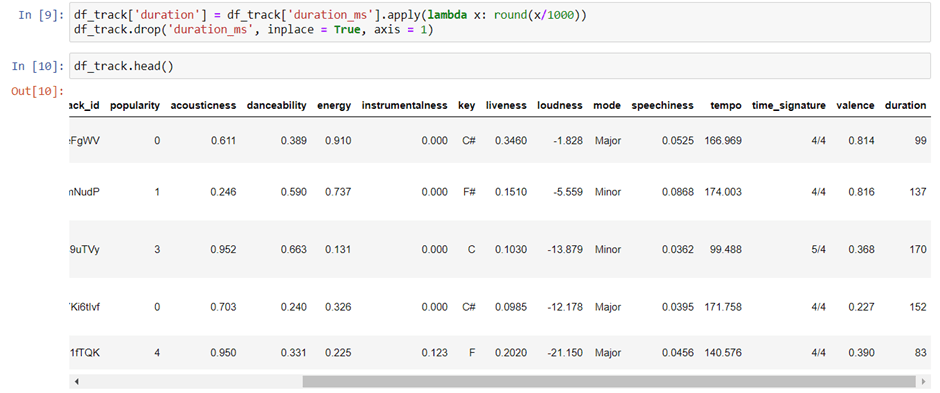Click the acousticness value 0.952
Image resolution: width=940 pixels, height=393 pixels.
coord(223,250)
